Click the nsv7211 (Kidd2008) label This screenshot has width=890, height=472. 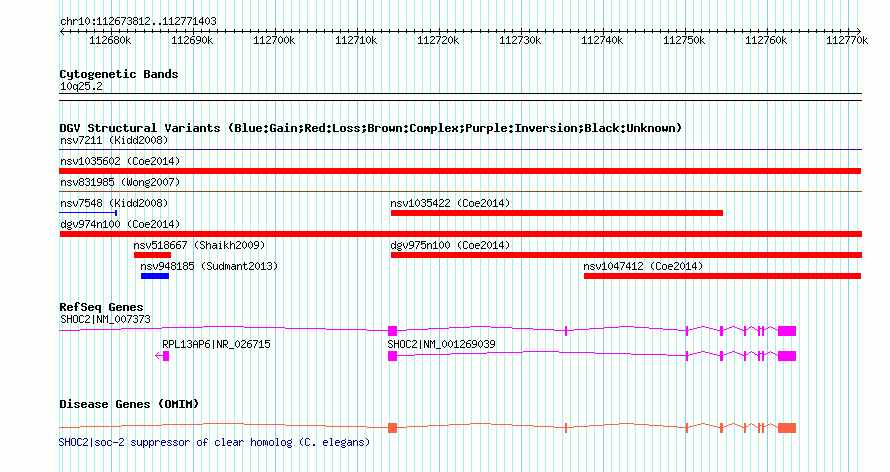click(114, 140)
